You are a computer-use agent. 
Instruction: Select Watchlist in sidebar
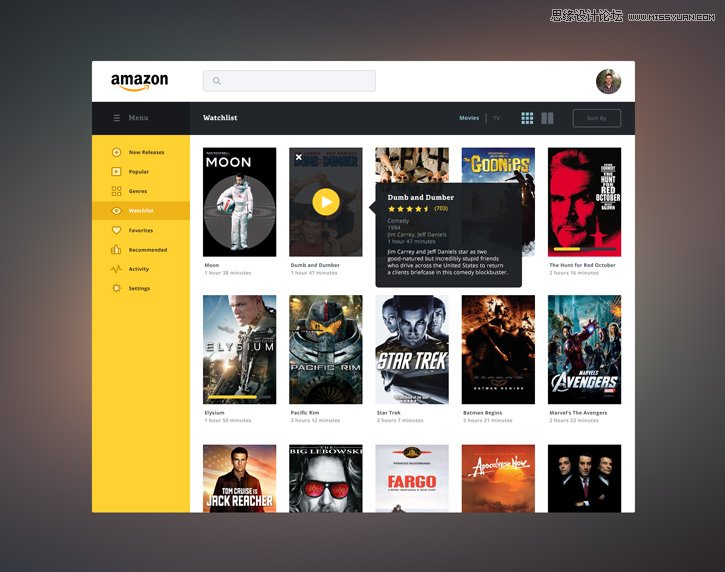click(141, 211)
